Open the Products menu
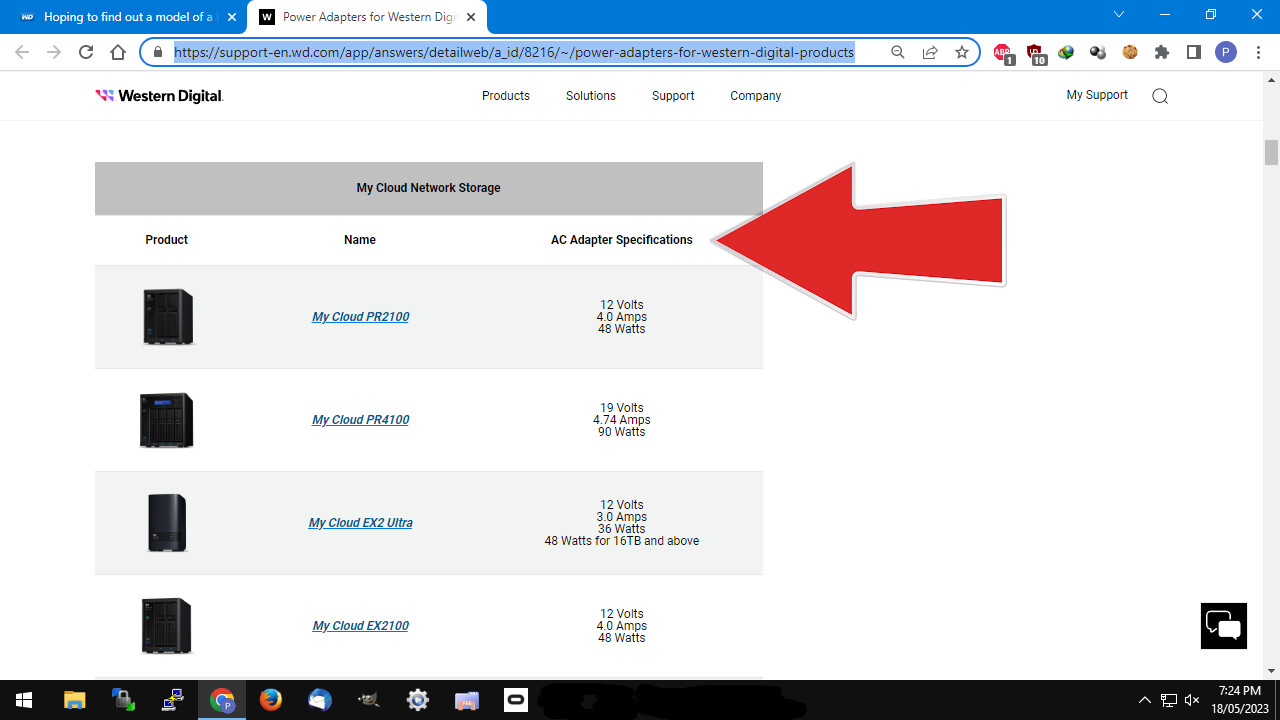The width and height of the screenshot is (1280, 720). tap(506, 96)
